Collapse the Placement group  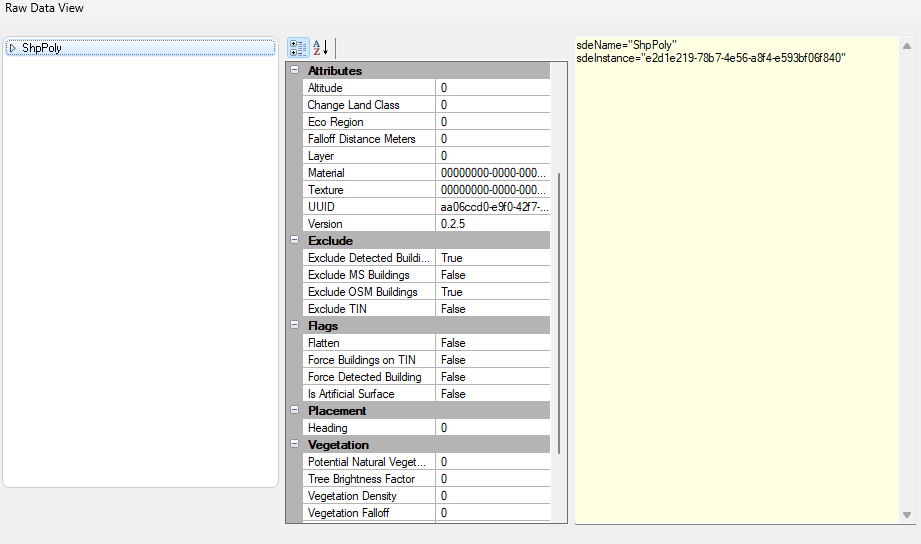click(294, 411)
